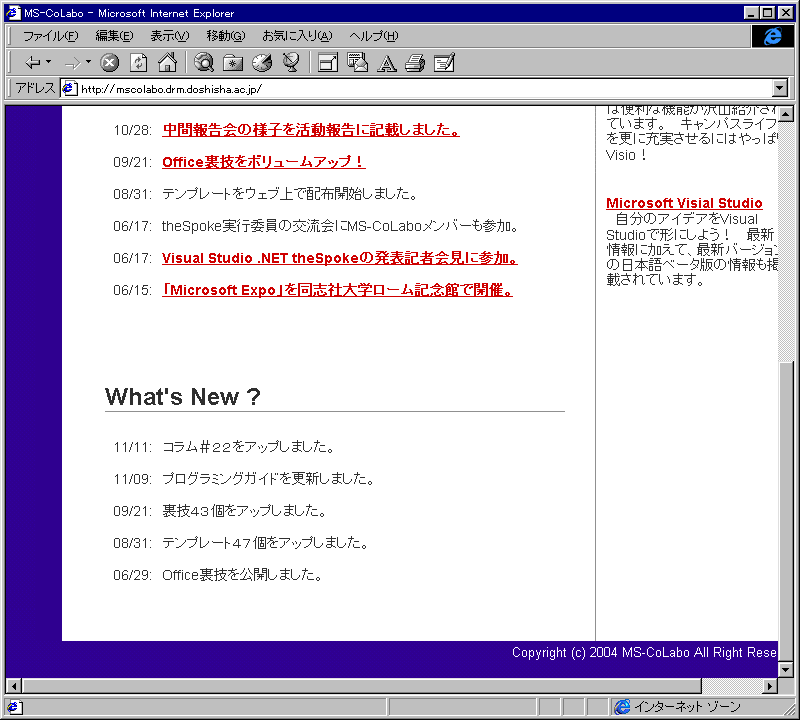Click the Forward arrow toolbar button
Screen dimensions: 800x720
click(72, 63)
